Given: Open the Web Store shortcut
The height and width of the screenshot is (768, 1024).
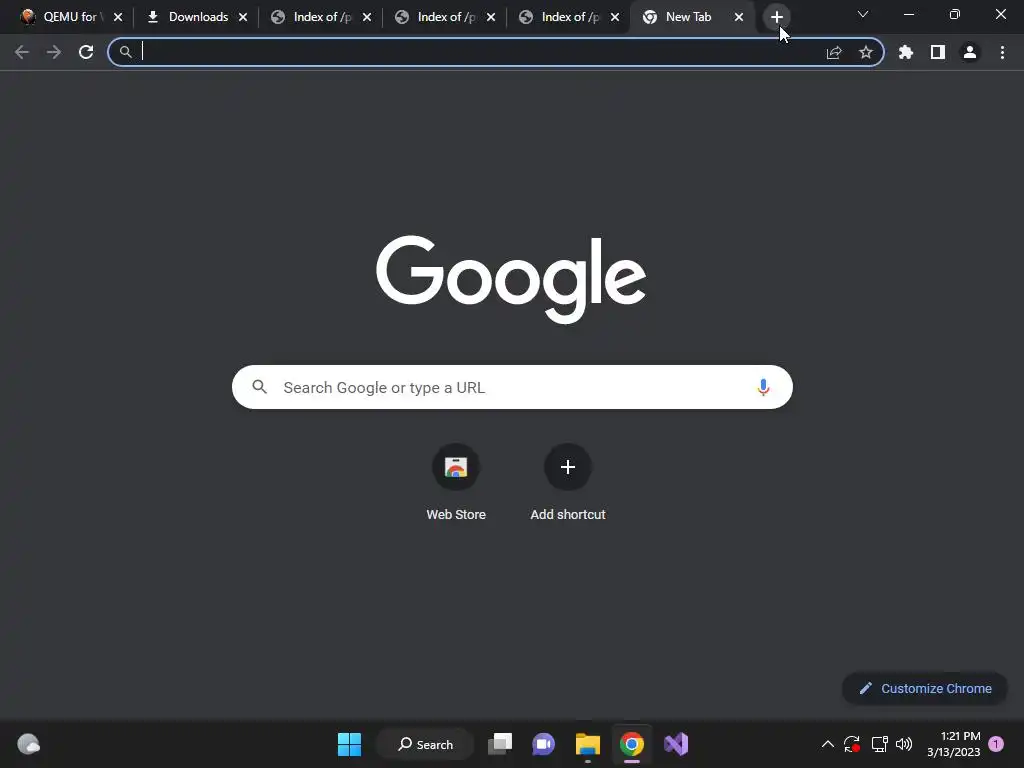Looking at the screenshot, I should [x=456, y=481].
